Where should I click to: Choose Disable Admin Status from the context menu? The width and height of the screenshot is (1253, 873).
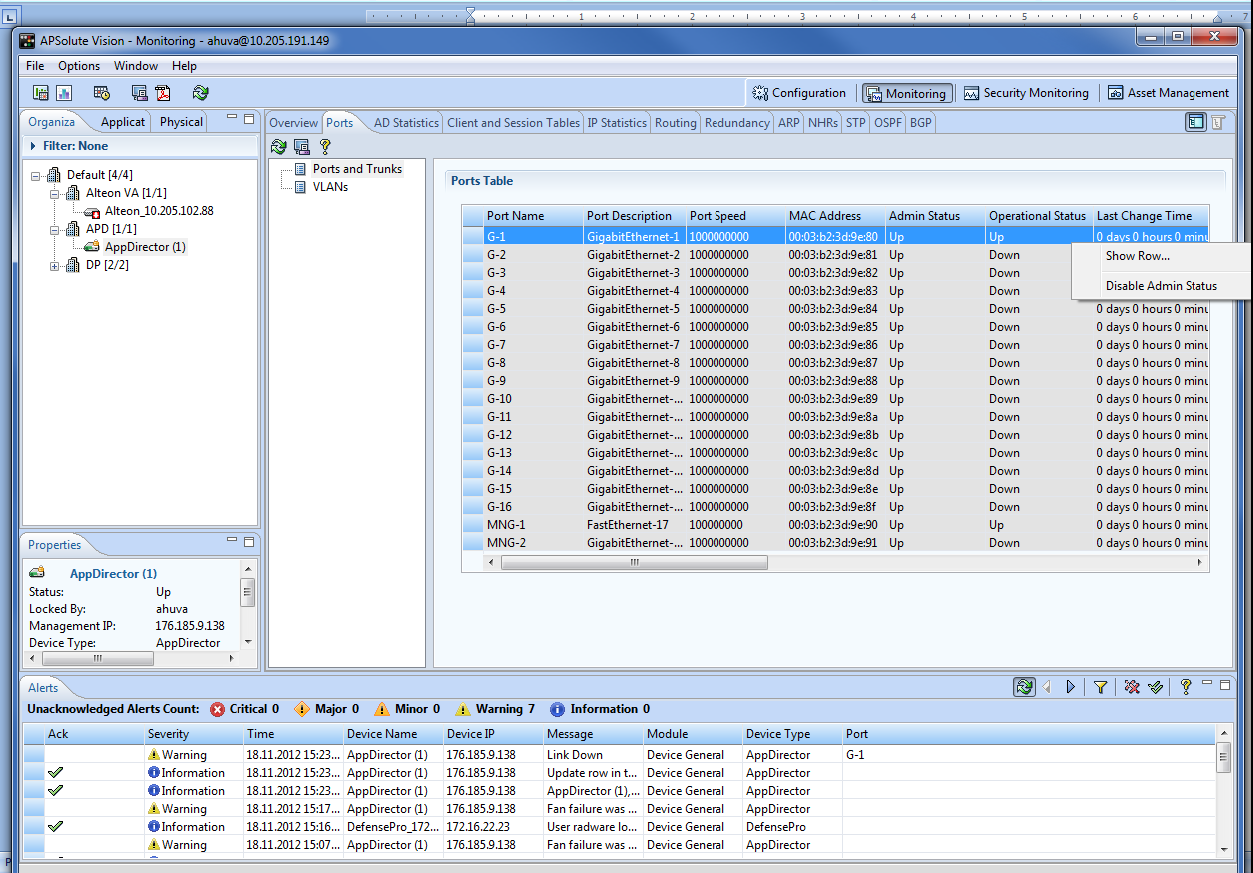click(x=1161, y=285)
